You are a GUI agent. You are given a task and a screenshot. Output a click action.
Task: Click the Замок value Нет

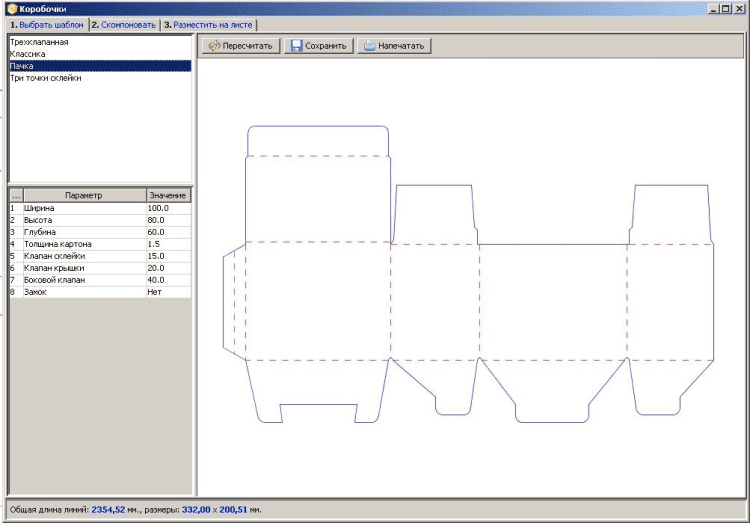(168, 292)
